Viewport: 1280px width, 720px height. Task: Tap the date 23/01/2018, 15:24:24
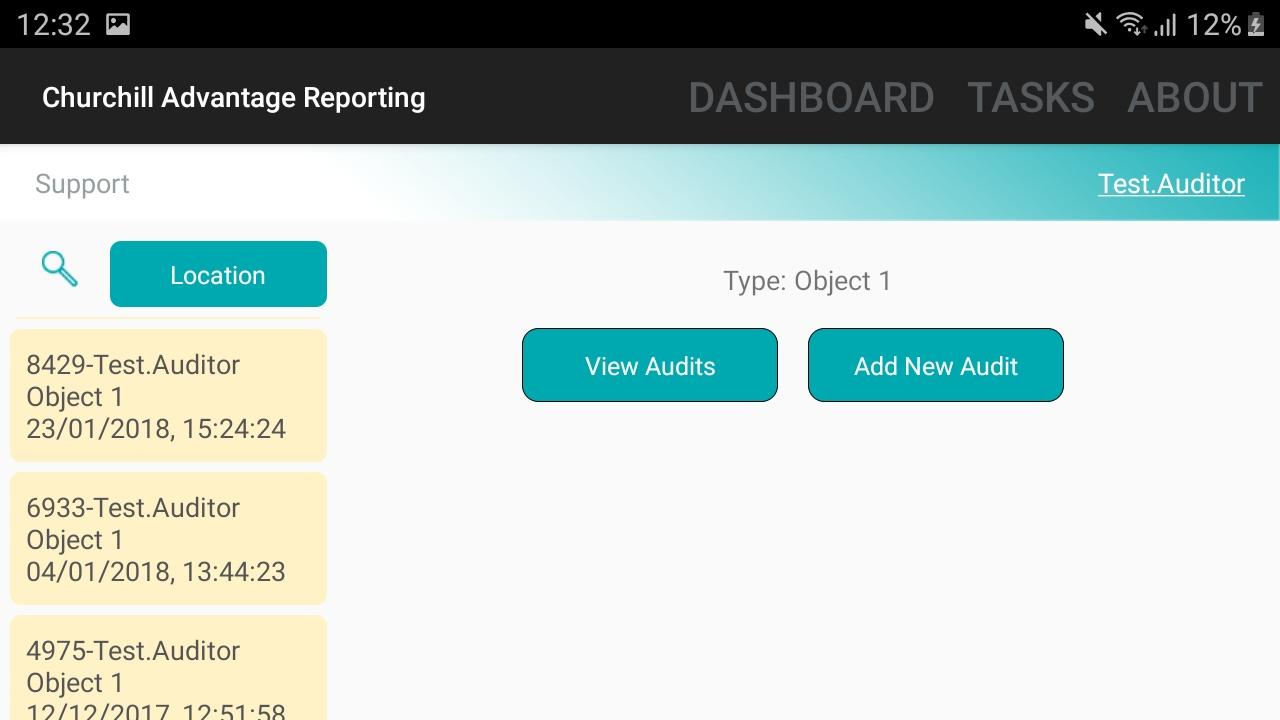(156, 429)
